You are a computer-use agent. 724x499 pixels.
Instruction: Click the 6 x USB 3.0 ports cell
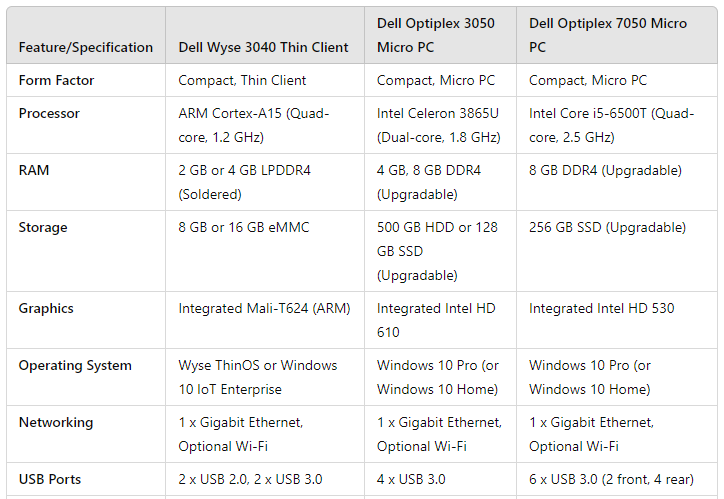coord(612,479)
